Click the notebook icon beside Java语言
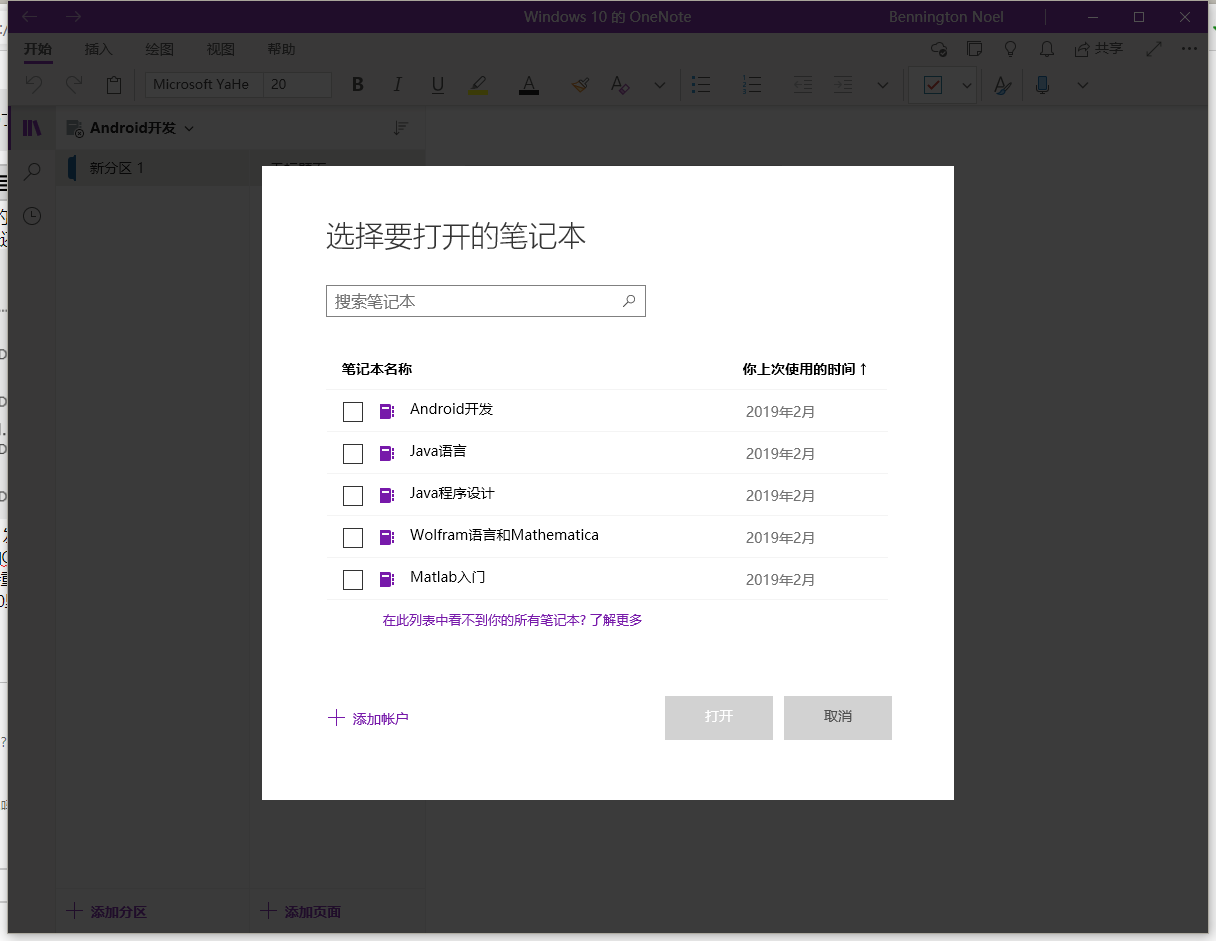This screenshot has width=1216, height=941. pyautogui.click(x=387, y=453)
